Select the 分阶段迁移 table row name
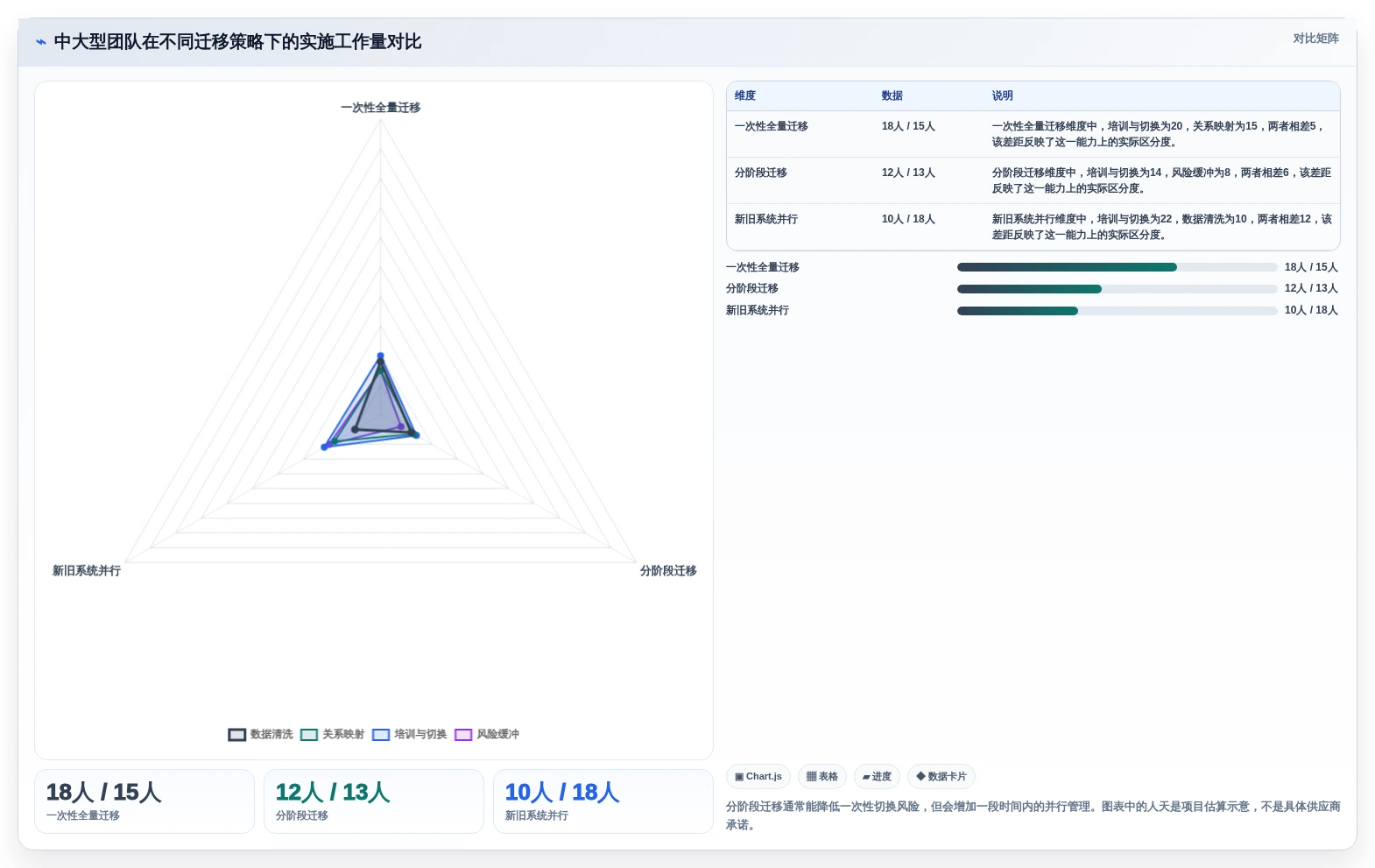The image size is (1375, 868). [x=761, y=173]
